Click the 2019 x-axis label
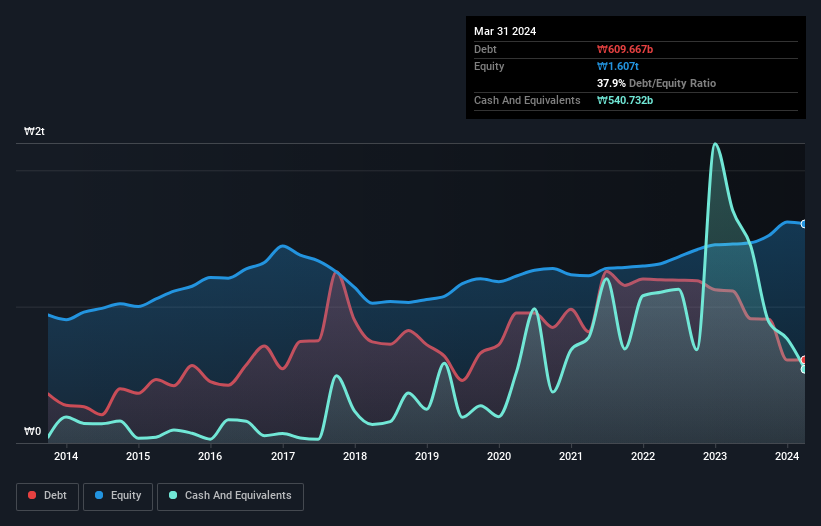The image size is (821, 526). pyautogui.click(x=427, y=456)
